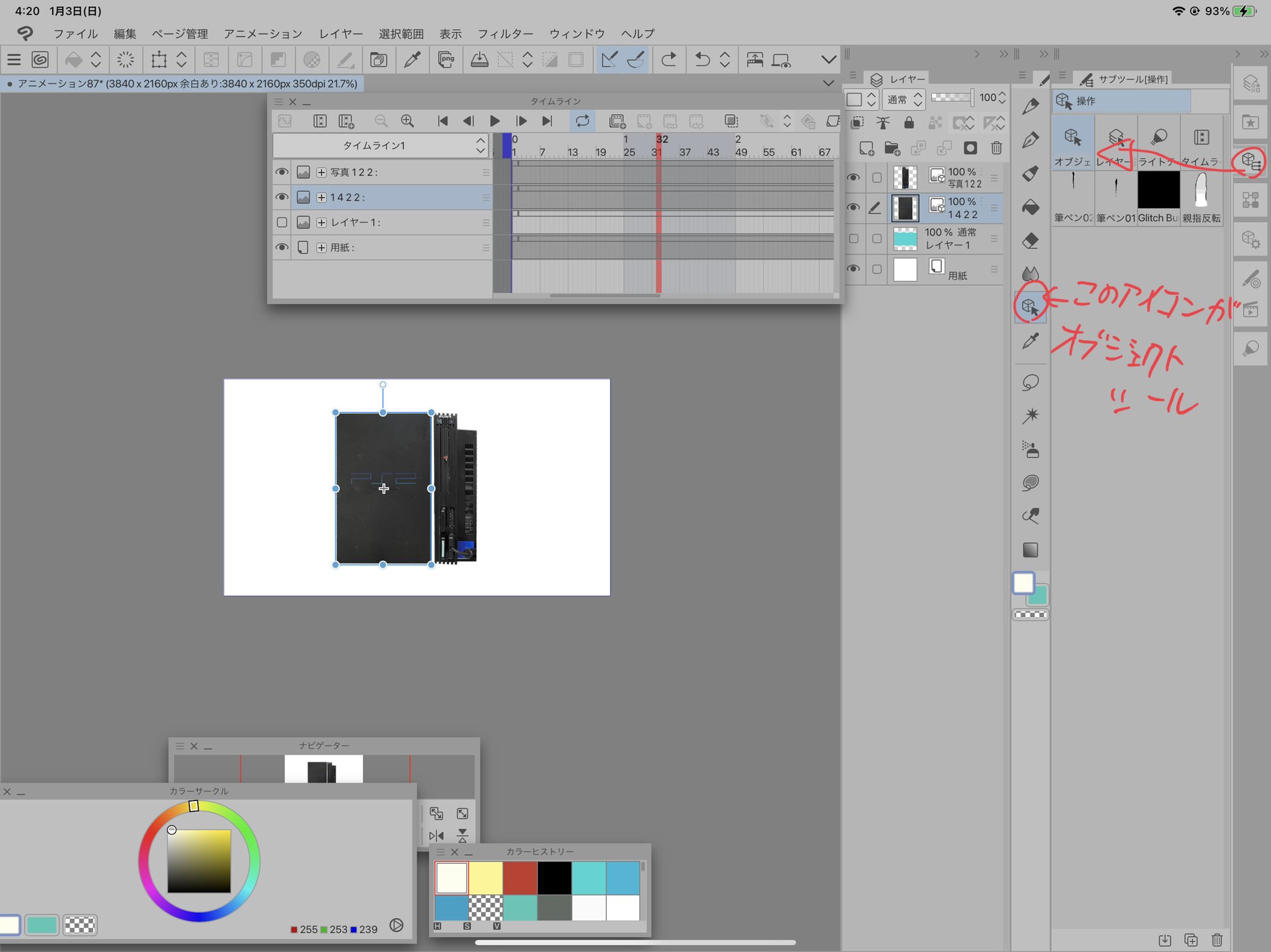Toggle loop playback in timeline
The height and width of the screenshot is (952, 1271).
(x=582, y=121)
